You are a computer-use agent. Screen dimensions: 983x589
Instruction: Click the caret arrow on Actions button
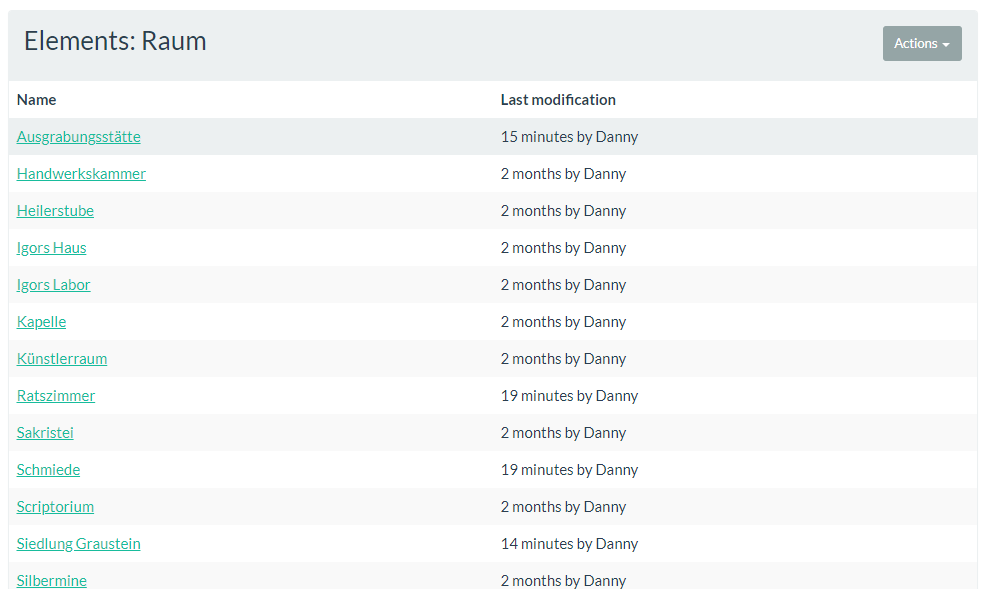pyautogui.click(x=946, y=44)
